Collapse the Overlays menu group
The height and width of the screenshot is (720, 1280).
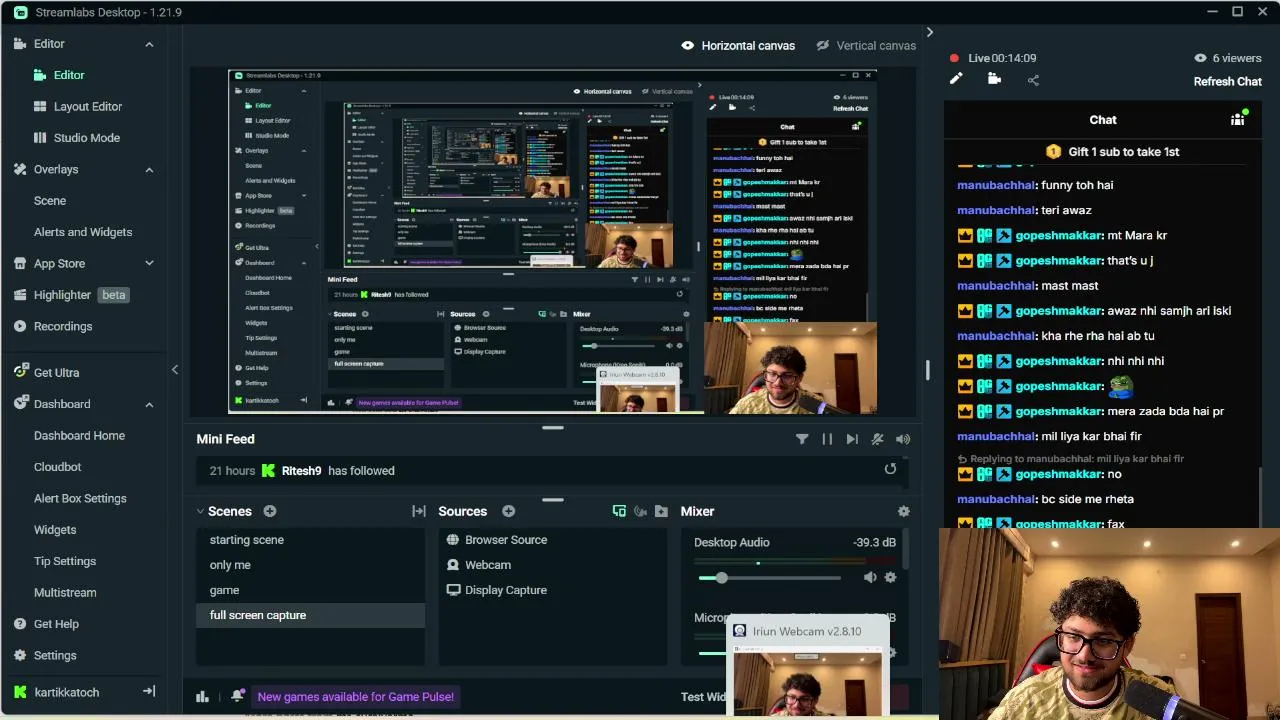(x=149, y=170)
